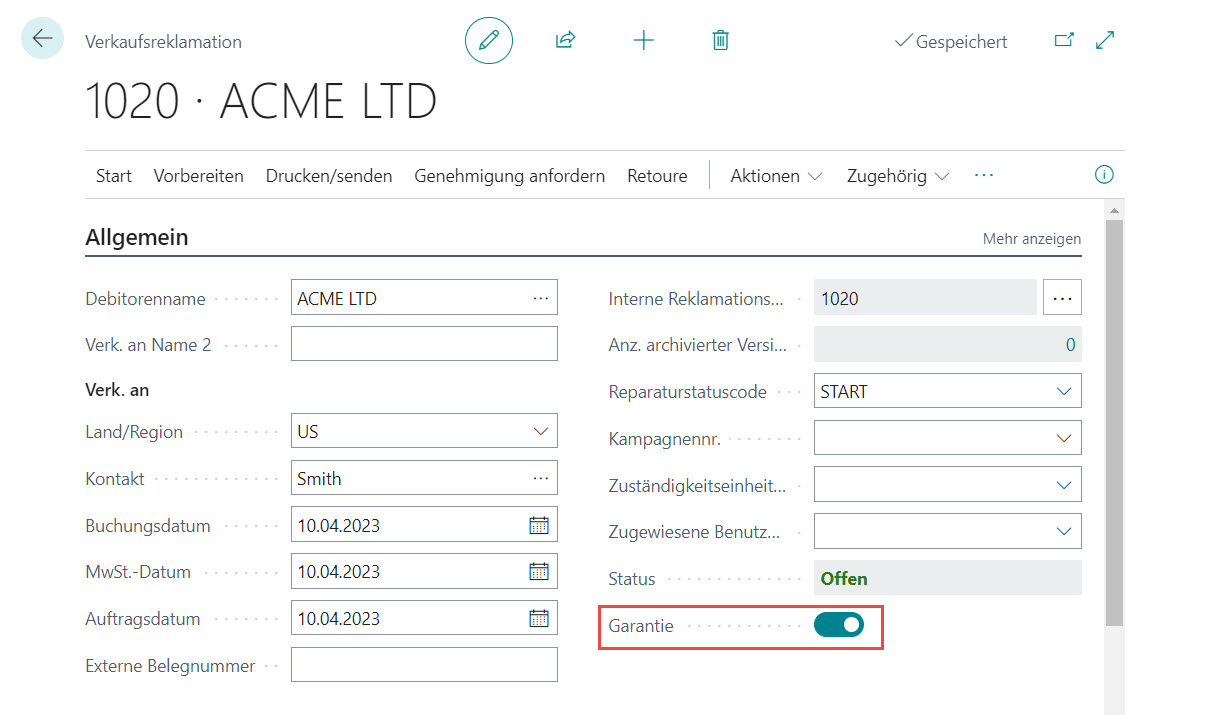This screenshot has height=715, width=1209.
Task: Click the Debitorenname lookup ellipsis button
Action: pyautogui.click(x=541, y=298)
